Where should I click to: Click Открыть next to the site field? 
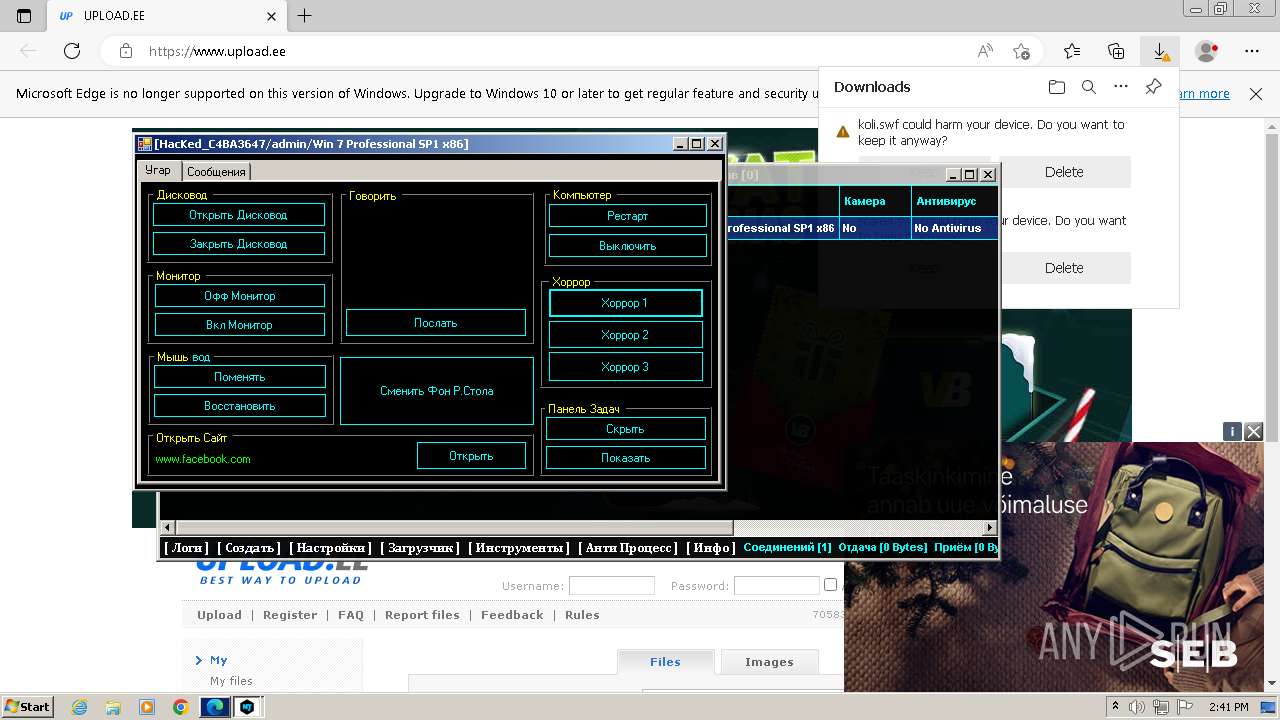pos(472,456)
